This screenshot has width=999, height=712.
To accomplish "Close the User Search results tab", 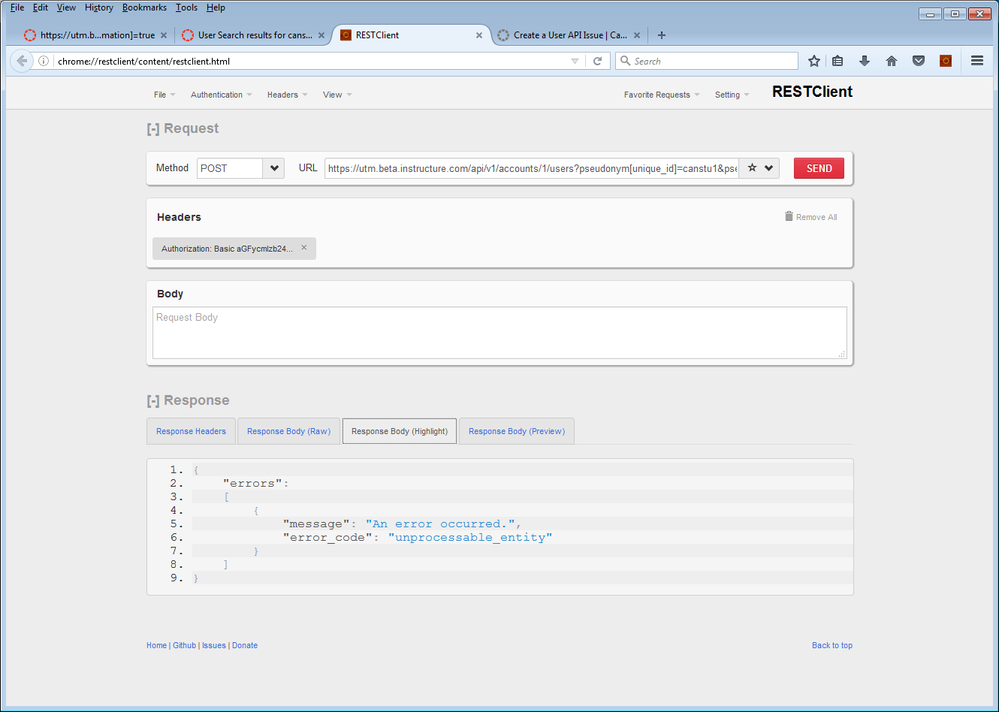I will click(x=322, y=36).
